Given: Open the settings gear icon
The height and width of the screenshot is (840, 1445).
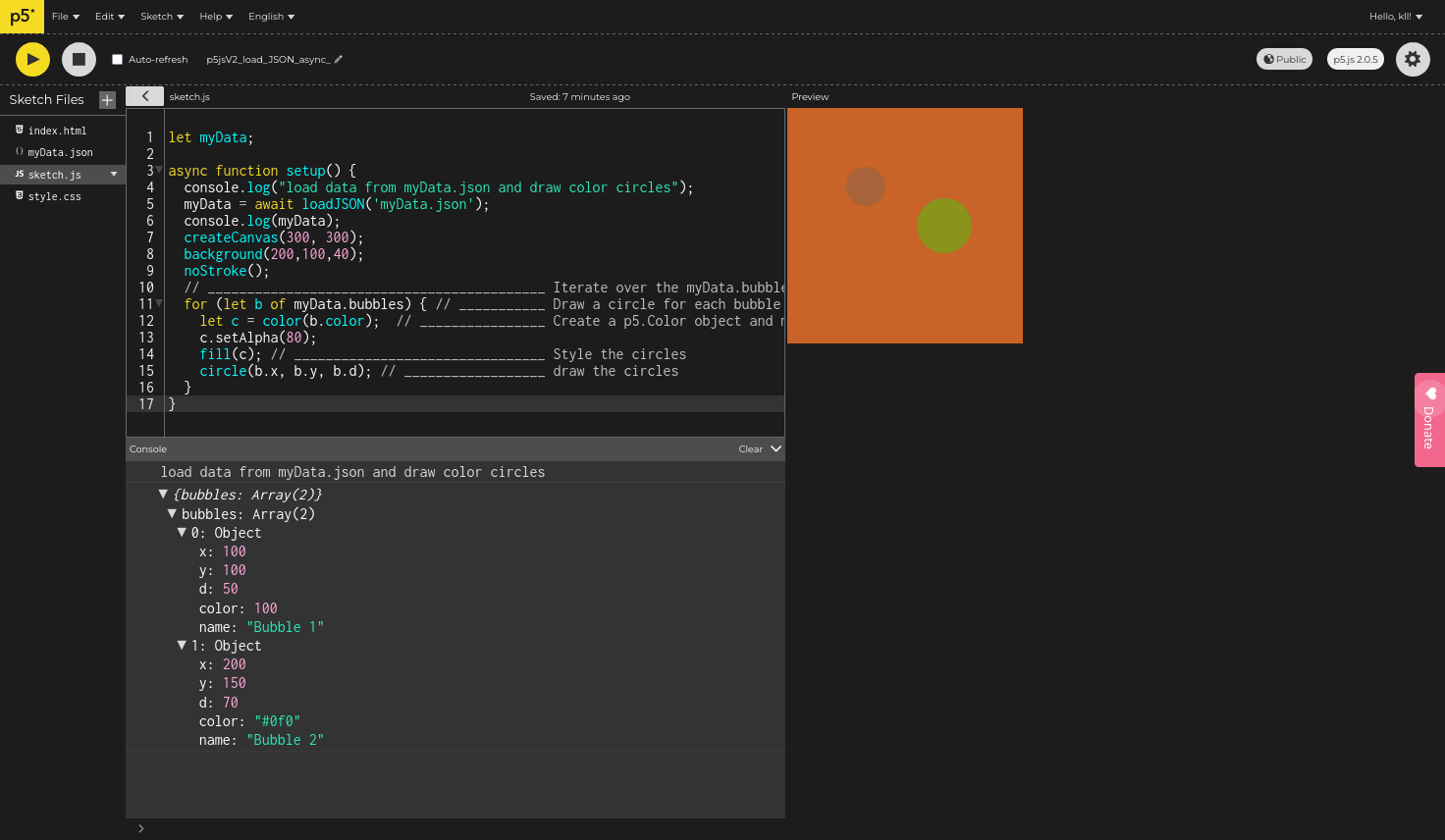Looking at the screenshot, I should pyautogui.click(x=1412, y=60).
